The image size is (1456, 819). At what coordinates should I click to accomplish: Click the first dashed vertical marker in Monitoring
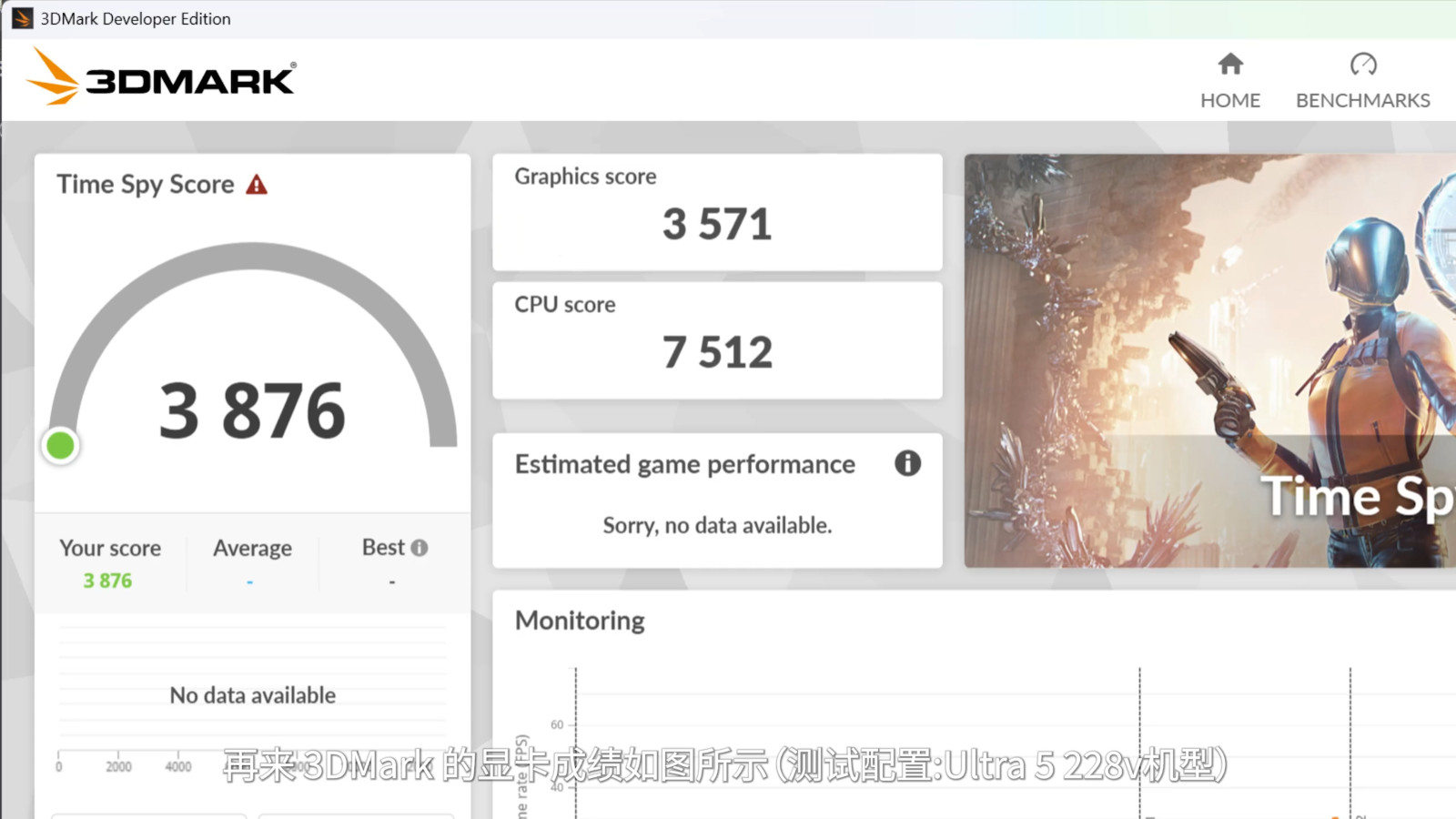[x=576, y=743]
